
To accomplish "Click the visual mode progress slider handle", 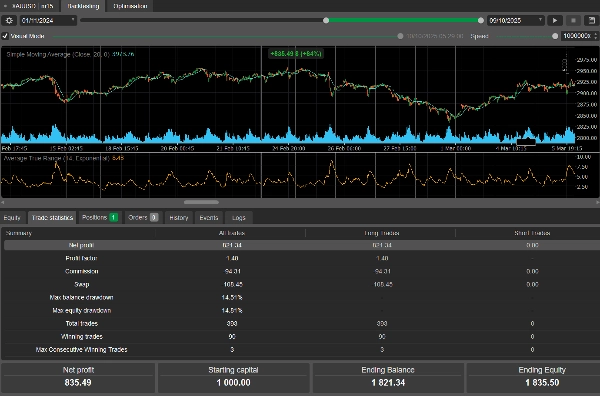I will click(x=400, y=36).
